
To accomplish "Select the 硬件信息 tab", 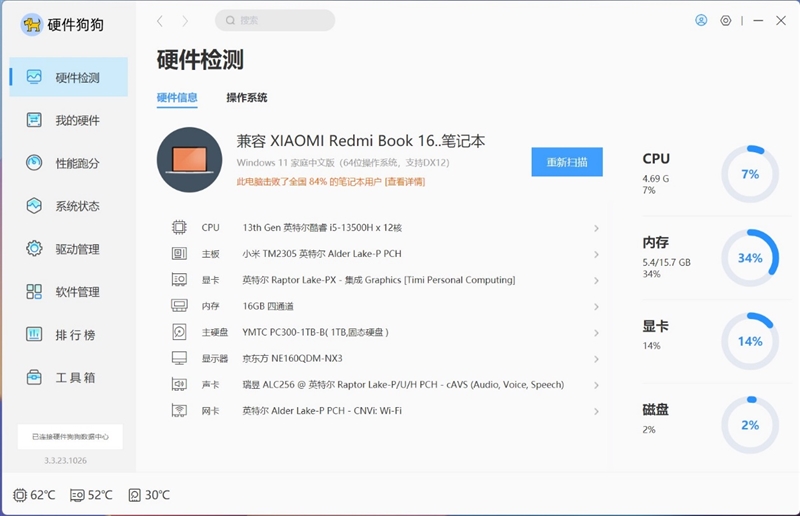I will [177, 98].
